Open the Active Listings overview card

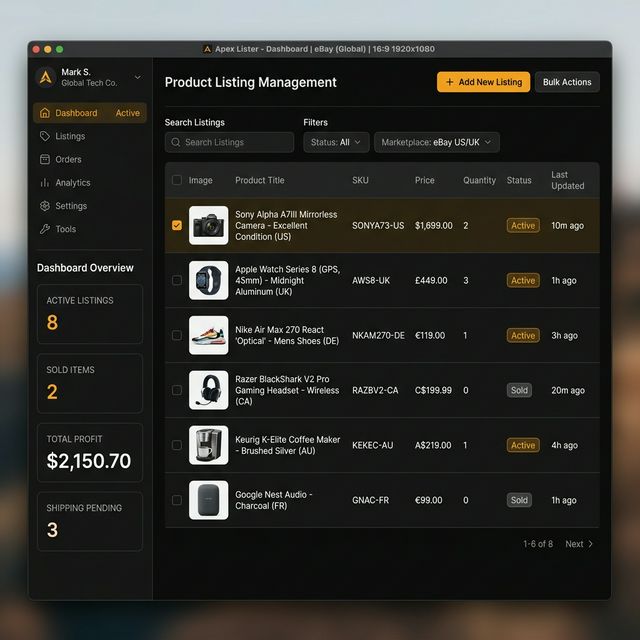tap(90, 314)
